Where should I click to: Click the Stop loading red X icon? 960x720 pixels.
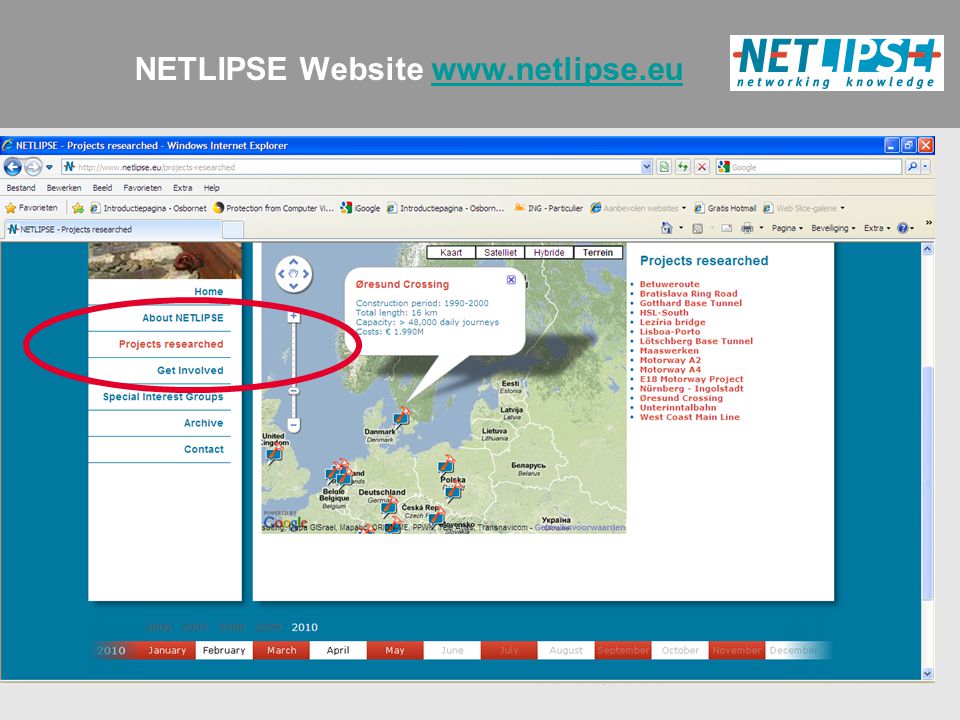[702, 167]
